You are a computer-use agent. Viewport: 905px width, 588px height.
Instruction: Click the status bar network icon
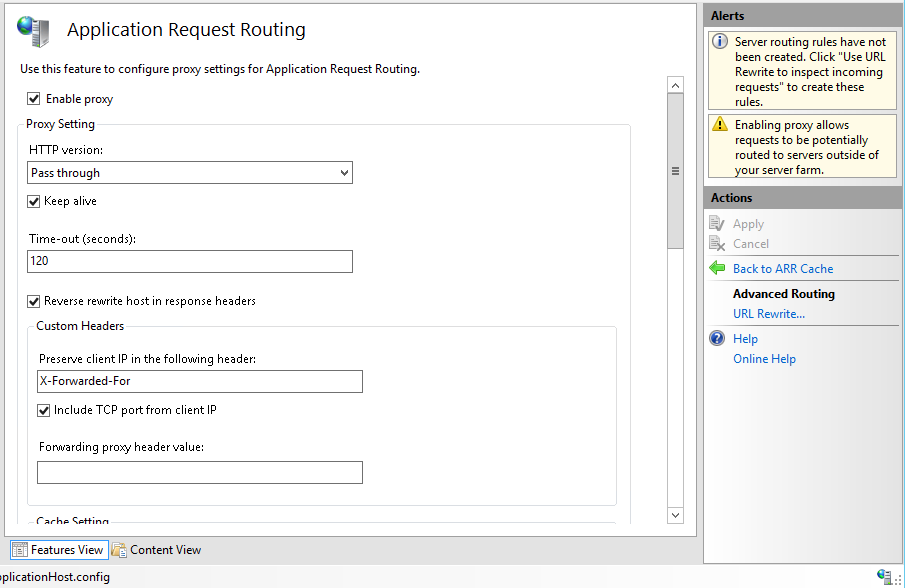pos(884,575)
